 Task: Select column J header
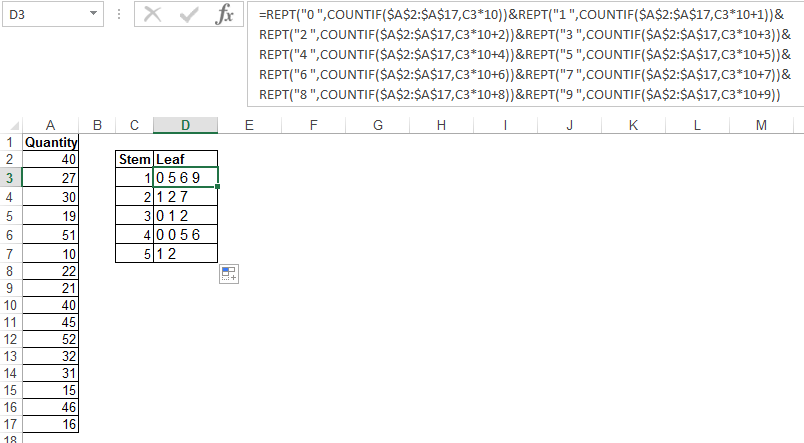[x=569, y=126]
